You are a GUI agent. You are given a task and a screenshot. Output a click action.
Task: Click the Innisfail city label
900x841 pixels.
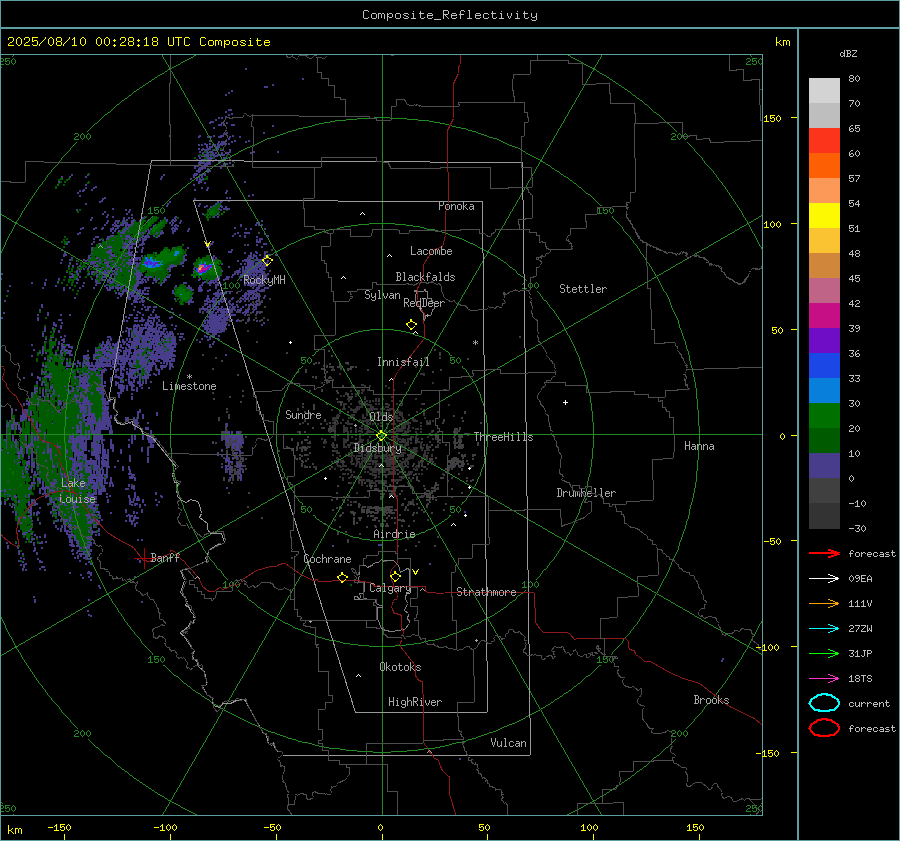(403, 362)
